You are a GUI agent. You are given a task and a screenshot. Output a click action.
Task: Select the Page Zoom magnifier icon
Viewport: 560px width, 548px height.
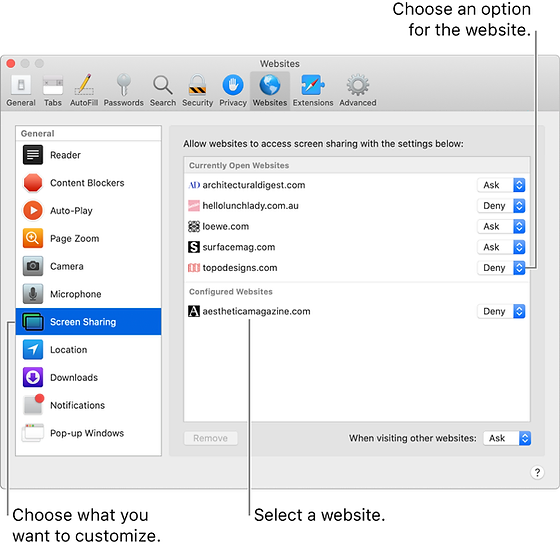[33, 238]
